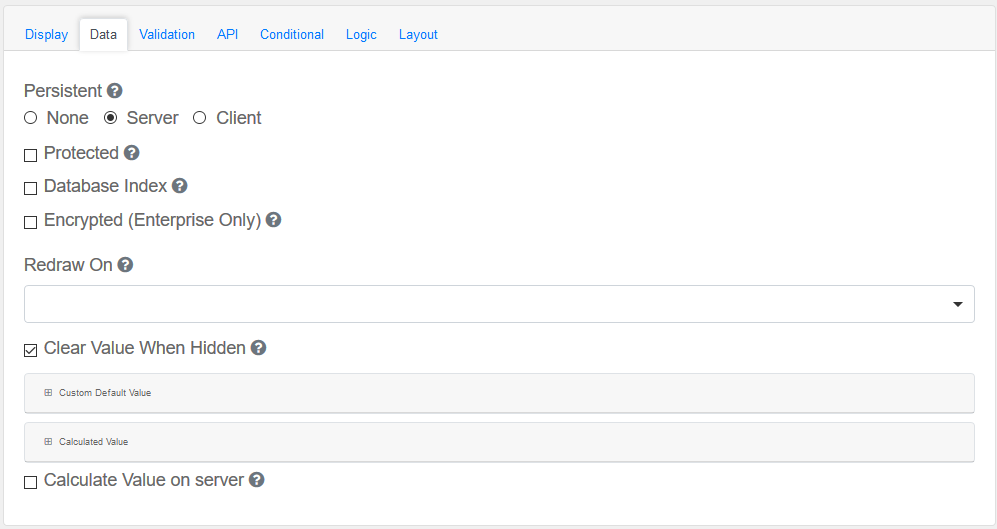
Task: Uncheck Clear Value When Hidden
Action: (x=31, y=350)
